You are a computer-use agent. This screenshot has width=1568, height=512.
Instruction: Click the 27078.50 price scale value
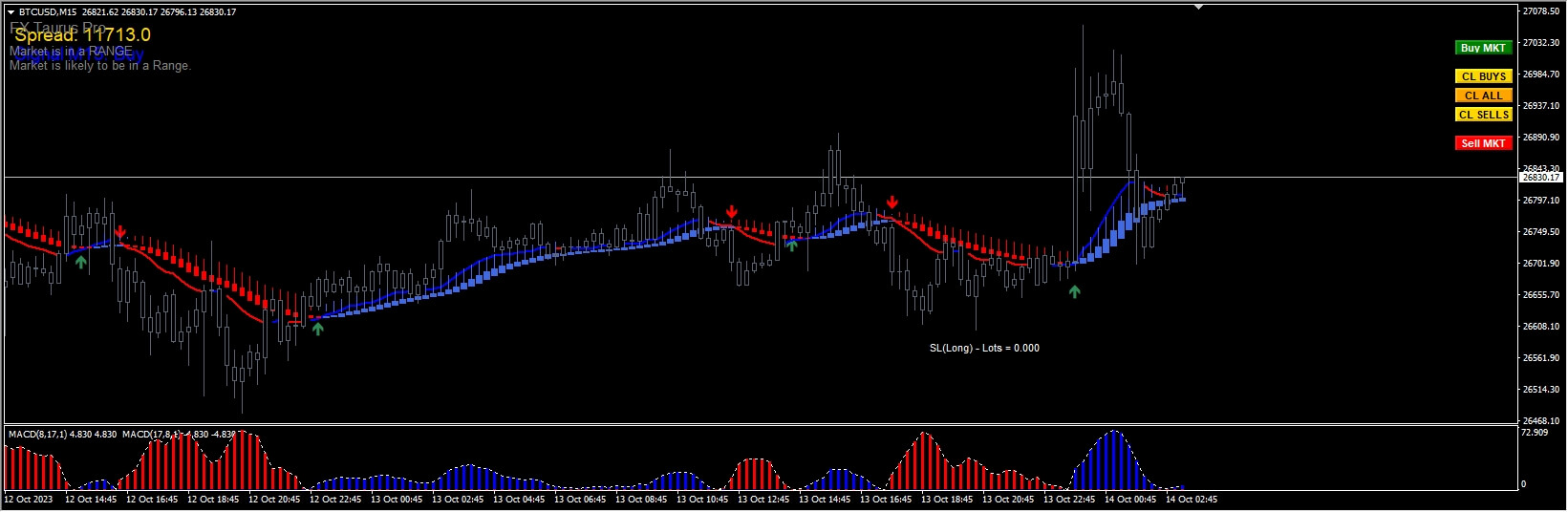(1540, 11)
